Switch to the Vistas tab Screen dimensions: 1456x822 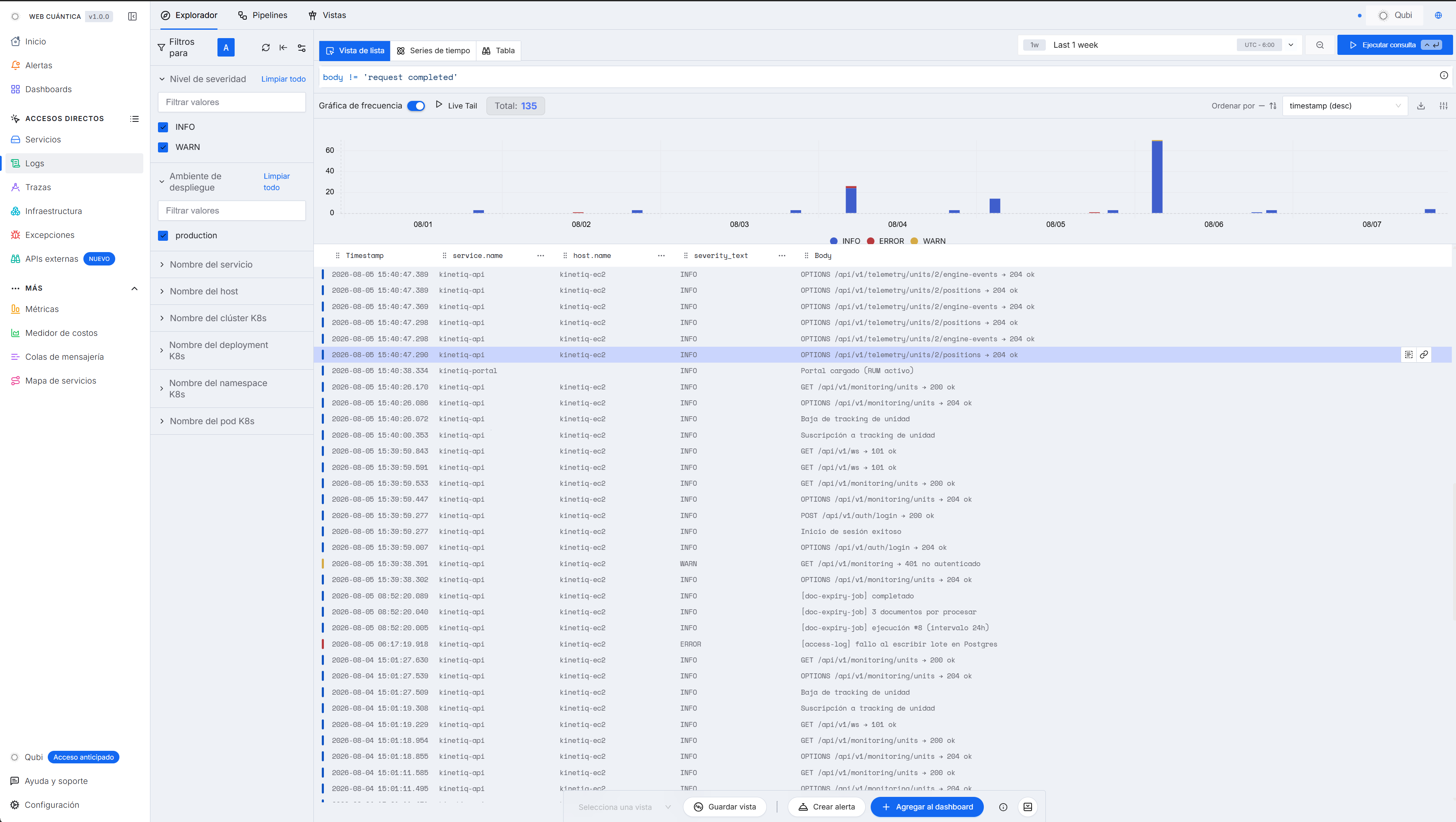click(327, 15)
